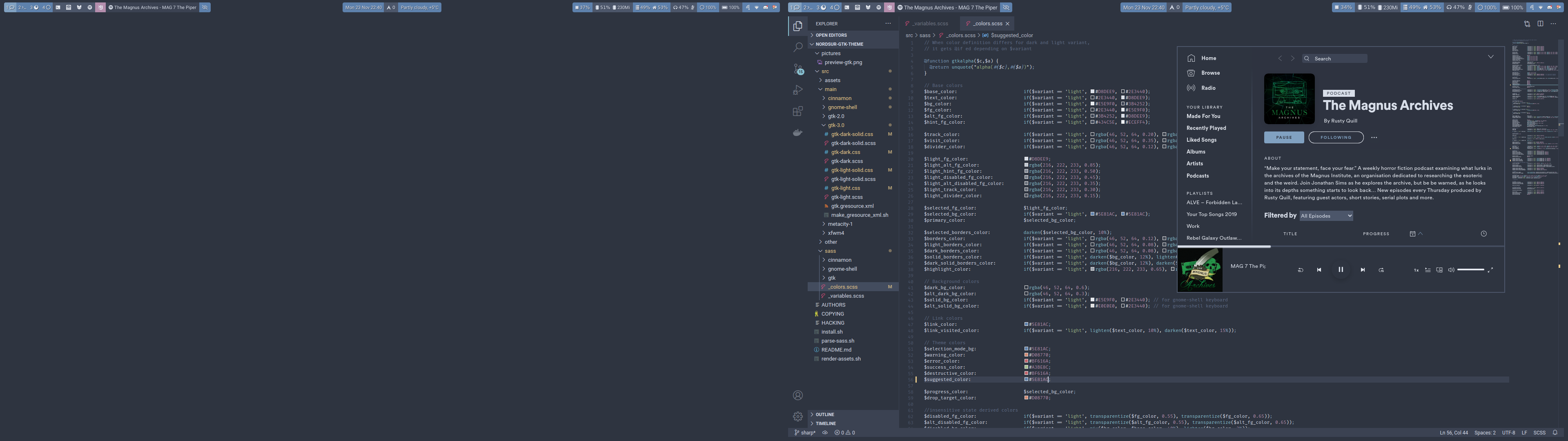The image size is (1568, 441).
Task: Open the Run and Debug view
Action: click(797, 90)
